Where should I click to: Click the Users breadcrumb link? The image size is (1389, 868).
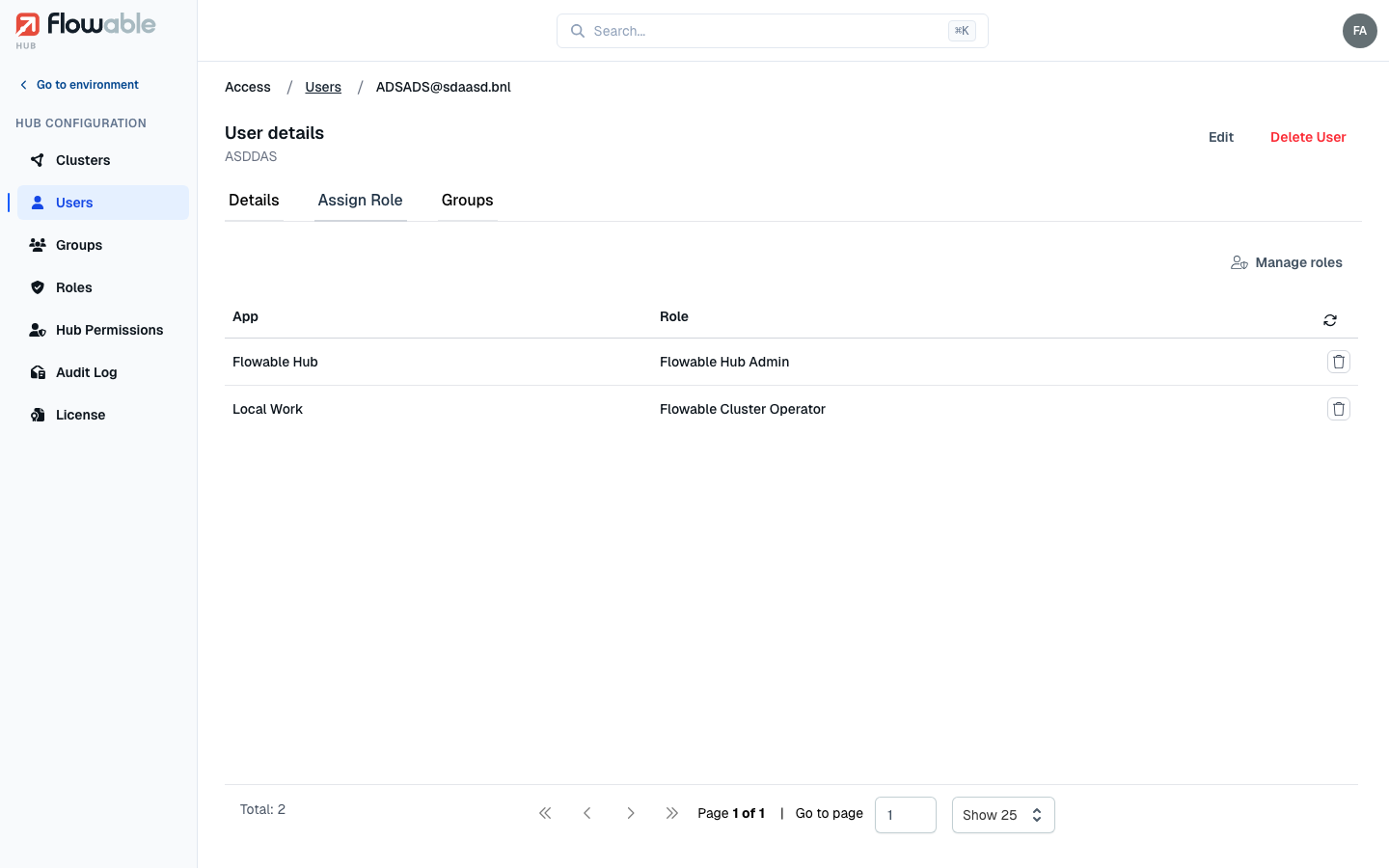(323, 87)
